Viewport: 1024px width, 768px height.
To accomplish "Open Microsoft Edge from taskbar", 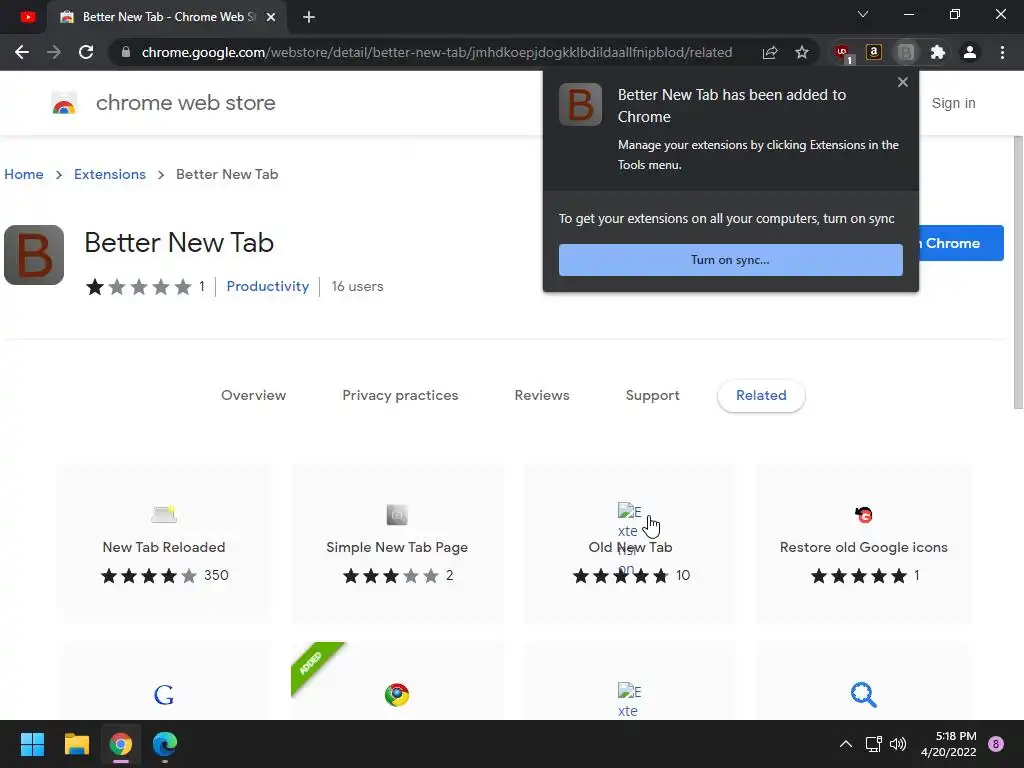I will (165, 744).
